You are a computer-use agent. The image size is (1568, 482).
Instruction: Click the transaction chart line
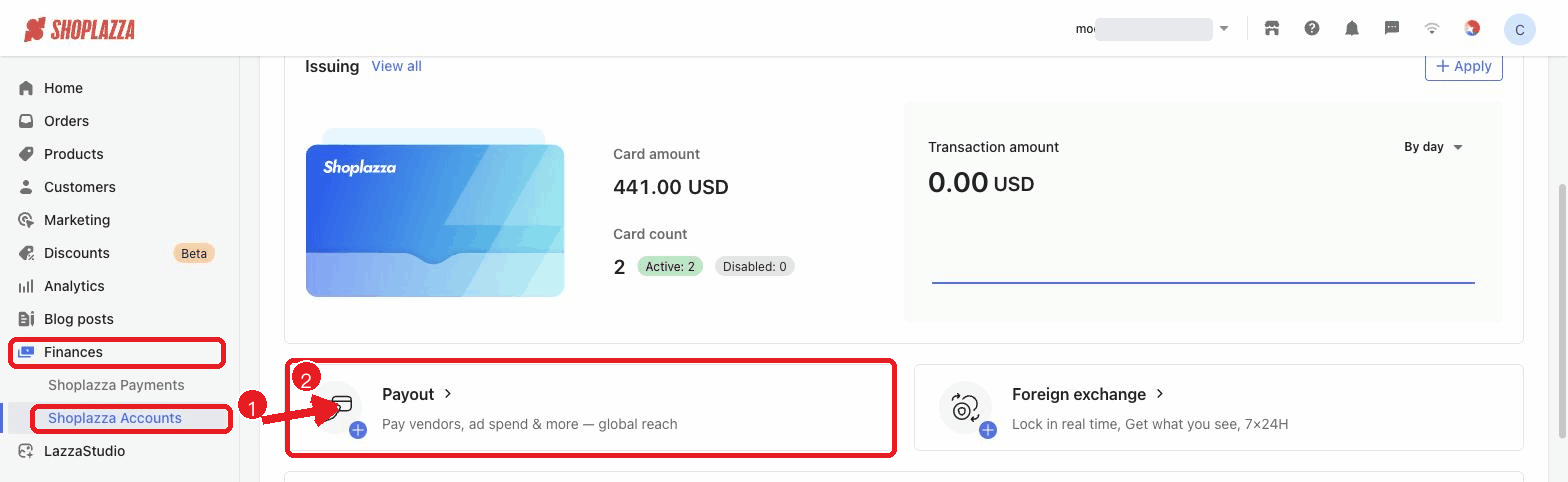click(1203, 283)
